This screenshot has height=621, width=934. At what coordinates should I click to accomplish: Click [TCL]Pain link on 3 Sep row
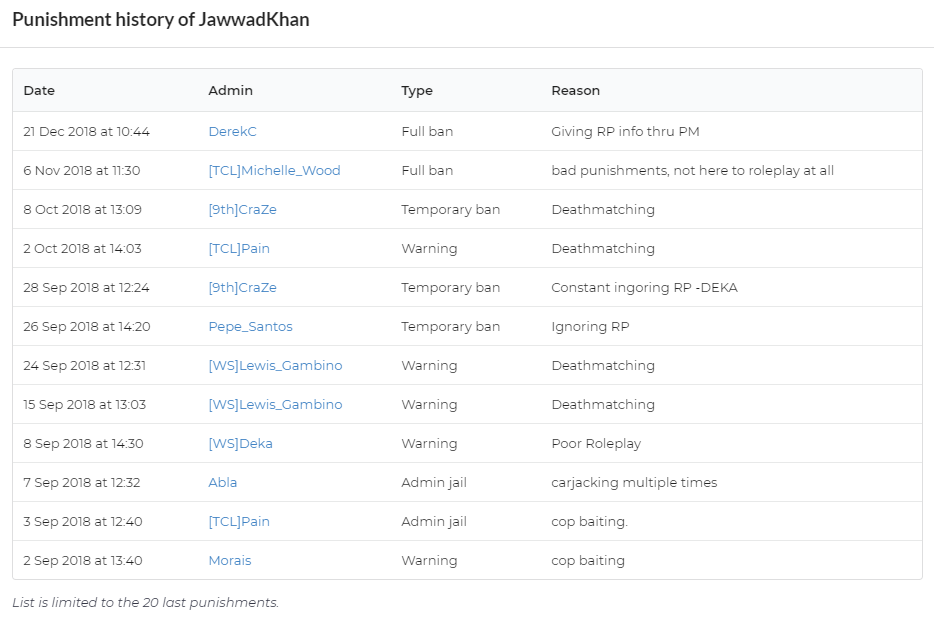239,522
